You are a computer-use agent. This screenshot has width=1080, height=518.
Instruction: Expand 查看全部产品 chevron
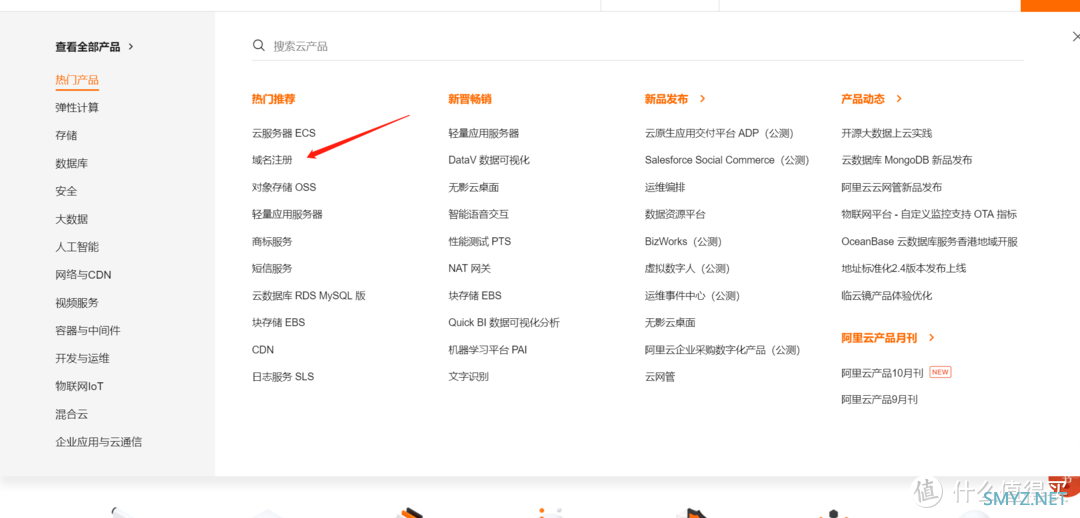point(131,47)
